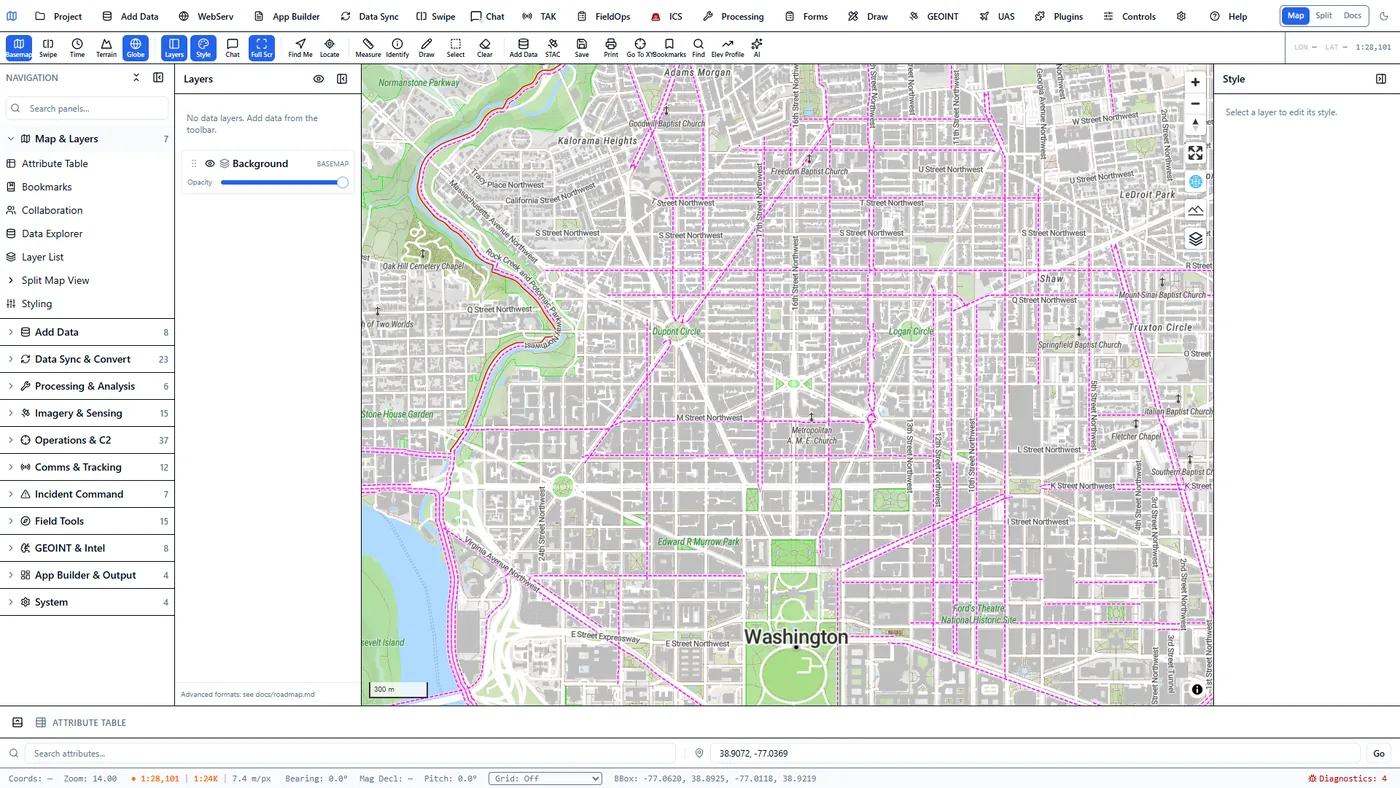
Task: Print the current map
Action: (x=610, y=48)
